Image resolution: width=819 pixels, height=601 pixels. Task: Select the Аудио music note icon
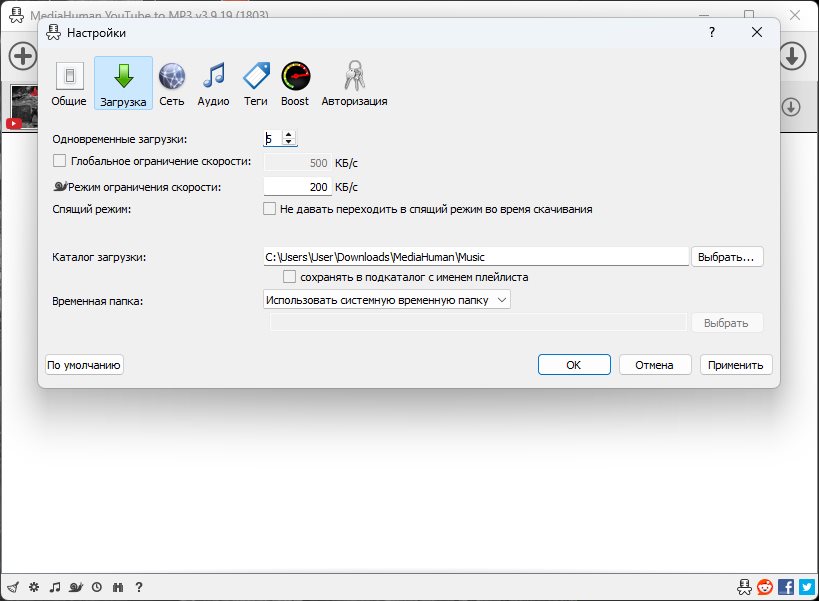(213, 83)
